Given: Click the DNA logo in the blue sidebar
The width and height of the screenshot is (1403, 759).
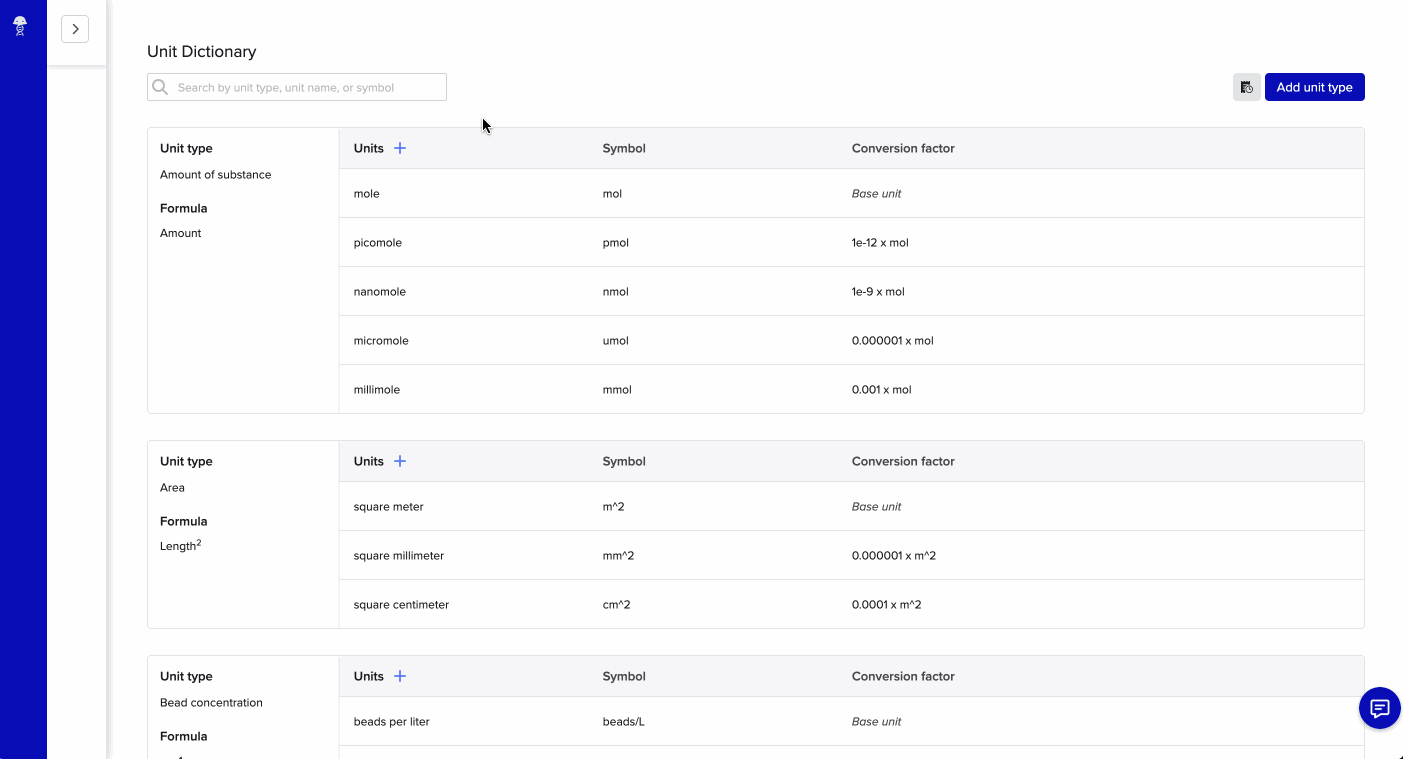Looking at the screenshot, I should (19, 25).
